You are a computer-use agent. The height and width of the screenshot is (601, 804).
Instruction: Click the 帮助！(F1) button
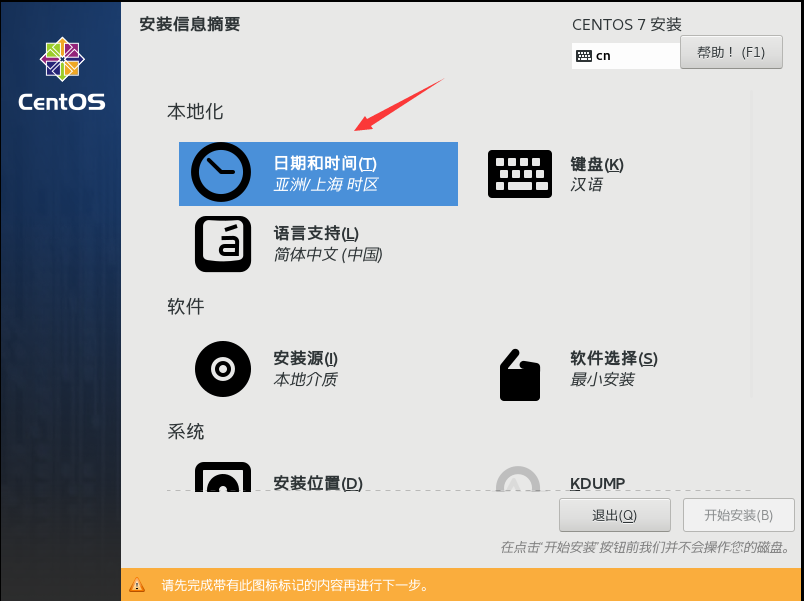point(731,52)
